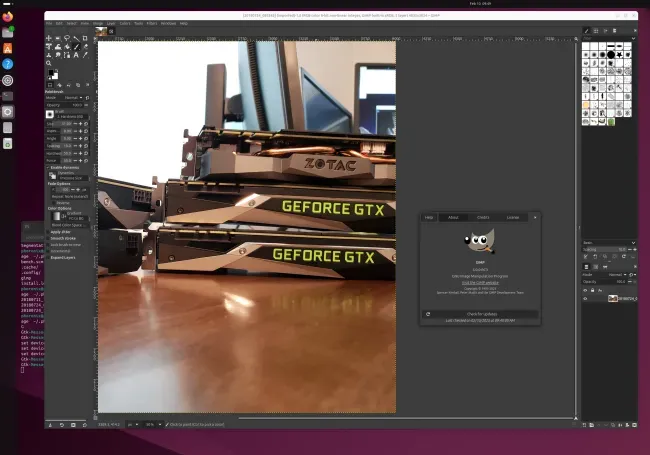The width and height of the screenshot is (650, 455).
Task: Click the refresh icon beside Check for updates
Action: click(x=428, y=314)
